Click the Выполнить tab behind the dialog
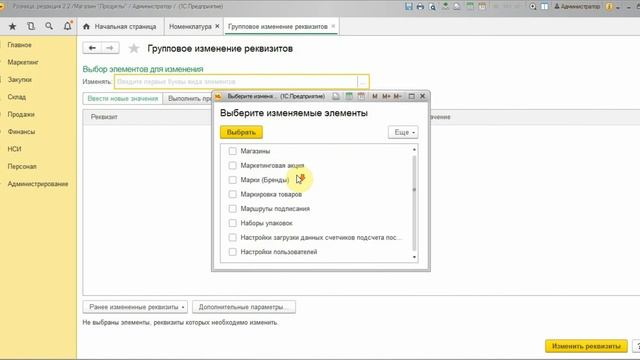The height and width of the screenshot is (360, 640). click(x=188, y=99)
